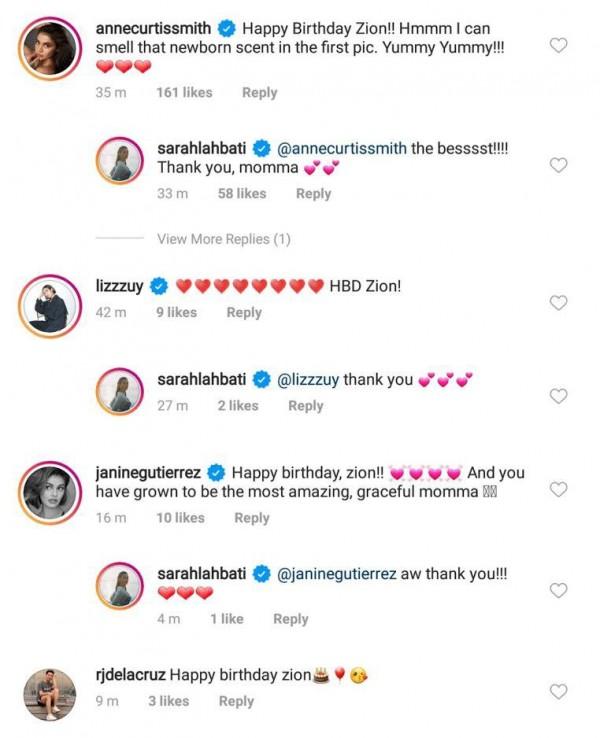Image resolution: width=600 pixels, height=738 pixels.
Task: Like lizzzuy's HBD Zion comment
Action: (560, 302)
